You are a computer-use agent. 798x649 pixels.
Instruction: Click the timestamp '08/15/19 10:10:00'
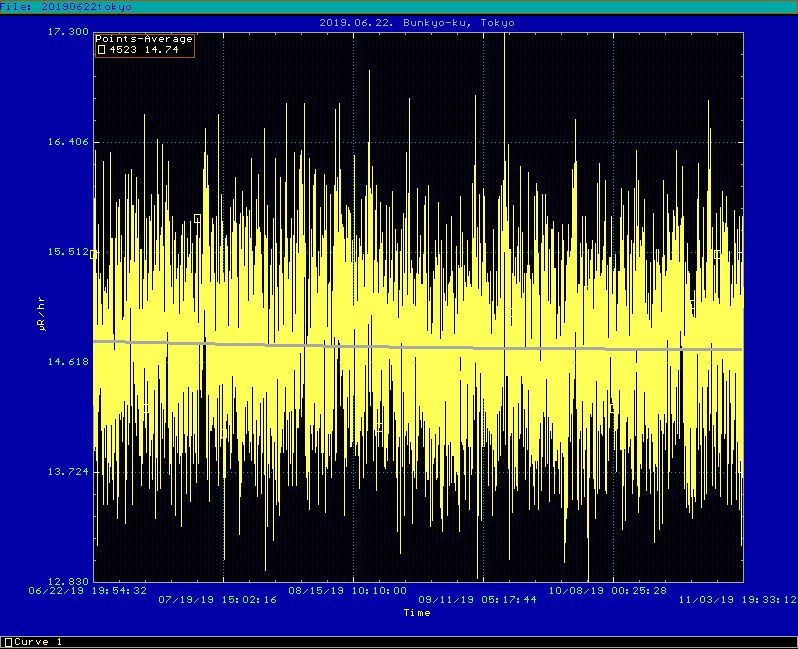[348, 590]
